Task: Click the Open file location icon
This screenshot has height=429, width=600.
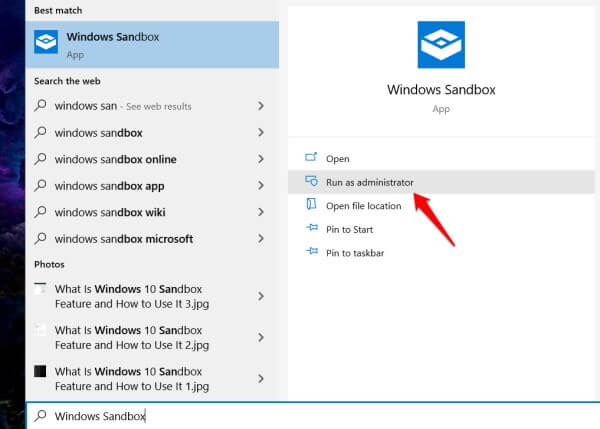Action: tap(311, 204)
